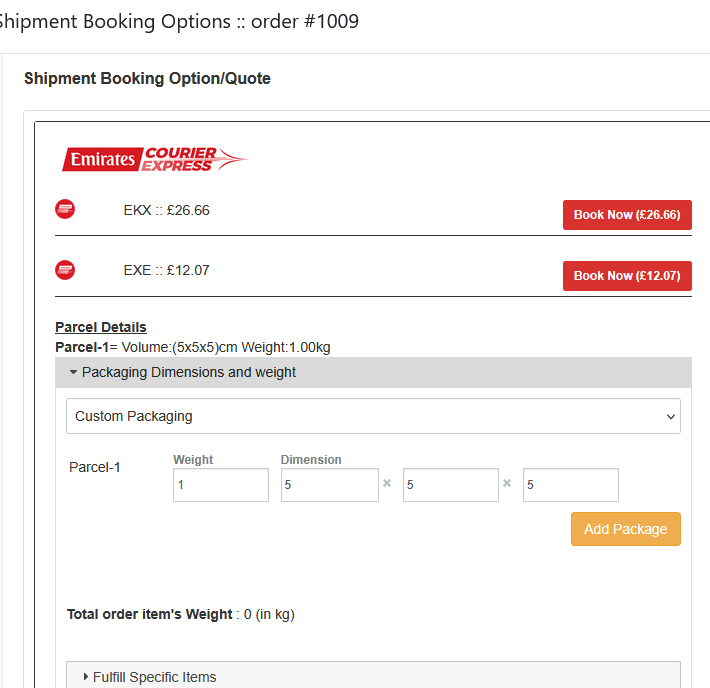Click the dropdown chevron arrow in Custom Packaging
The image size is (710, 688).
tap(671, 416)
